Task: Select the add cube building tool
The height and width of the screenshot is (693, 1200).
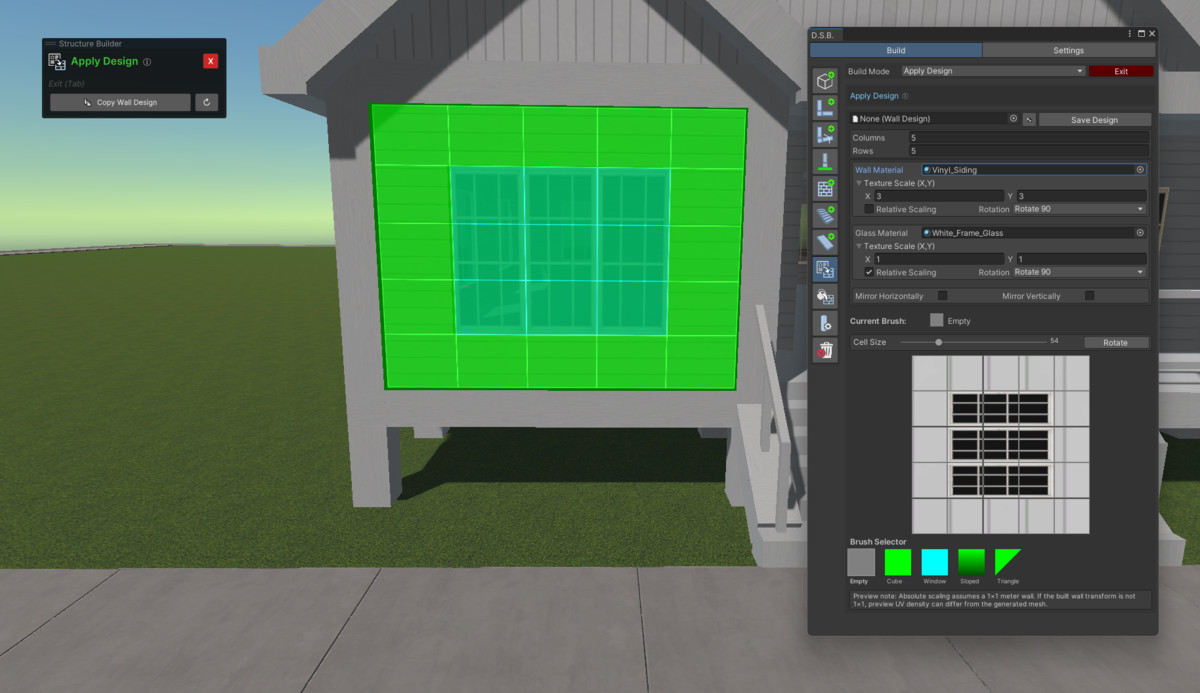Action: coord(825,81)
